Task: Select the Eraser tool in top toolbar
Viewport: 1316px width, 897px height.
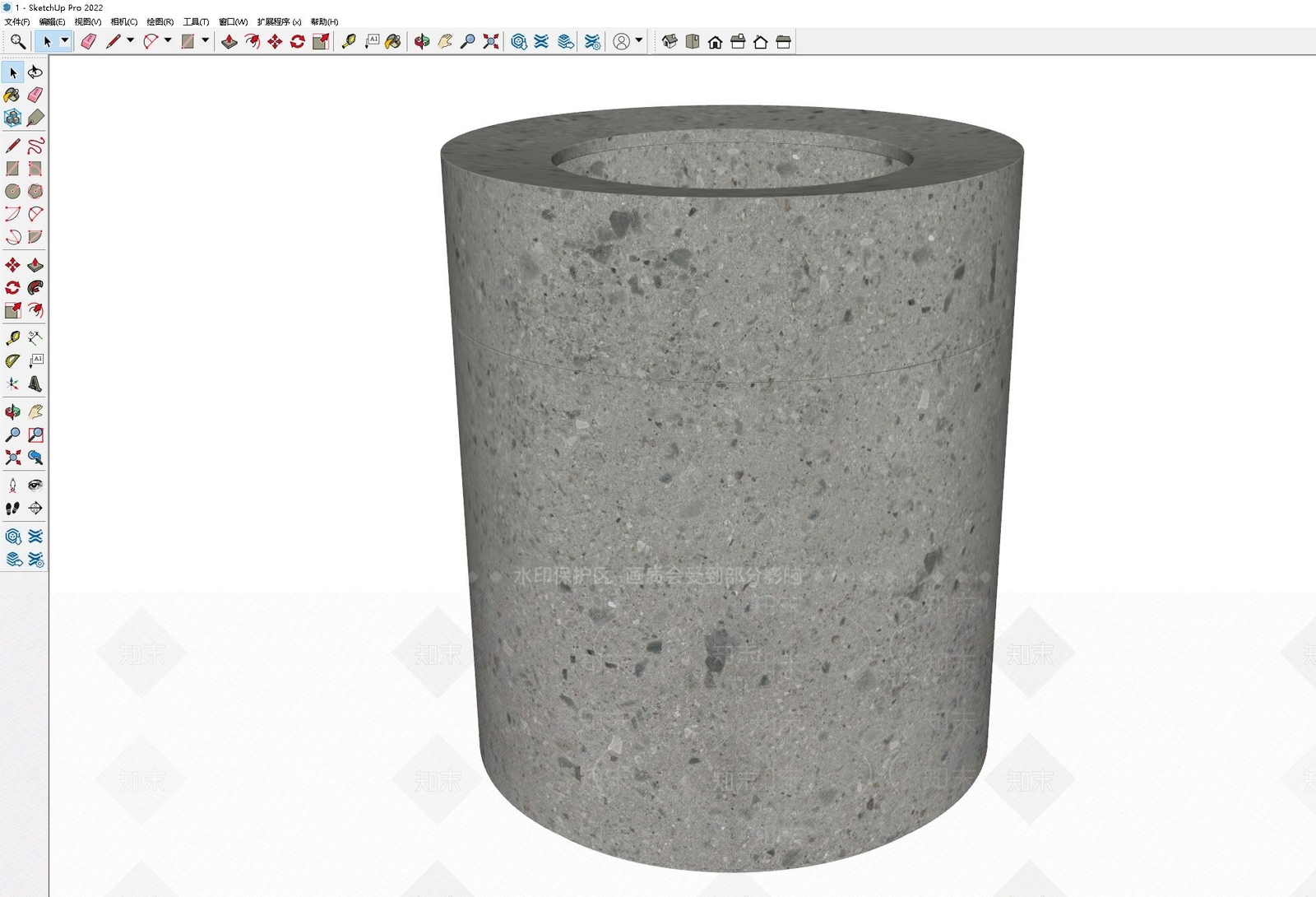Action: coord(88,41)
